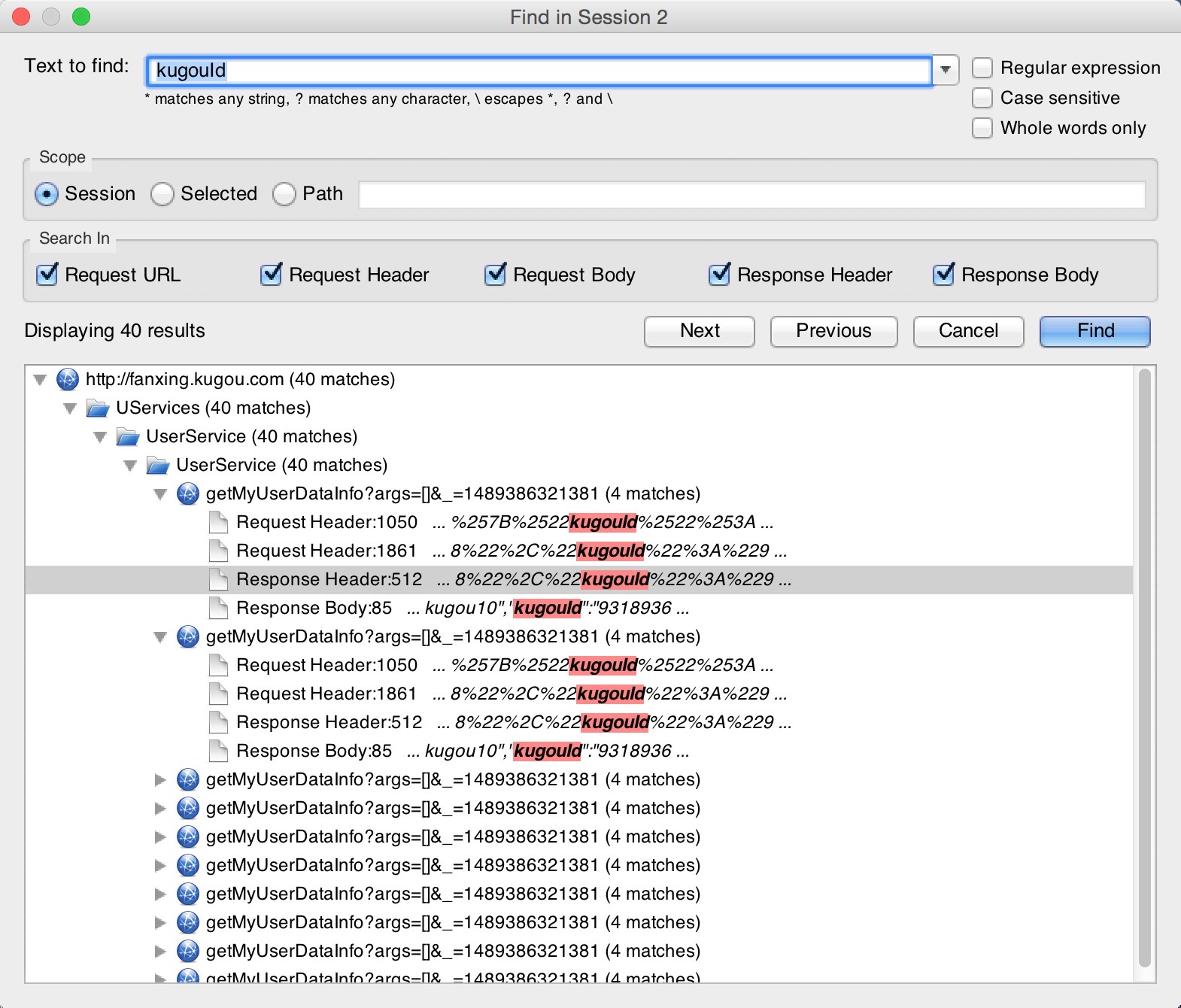Screen dimensions: 1181x1008
Task: Choose the Selected scope radio button
Action: click(x=162, y=194)
